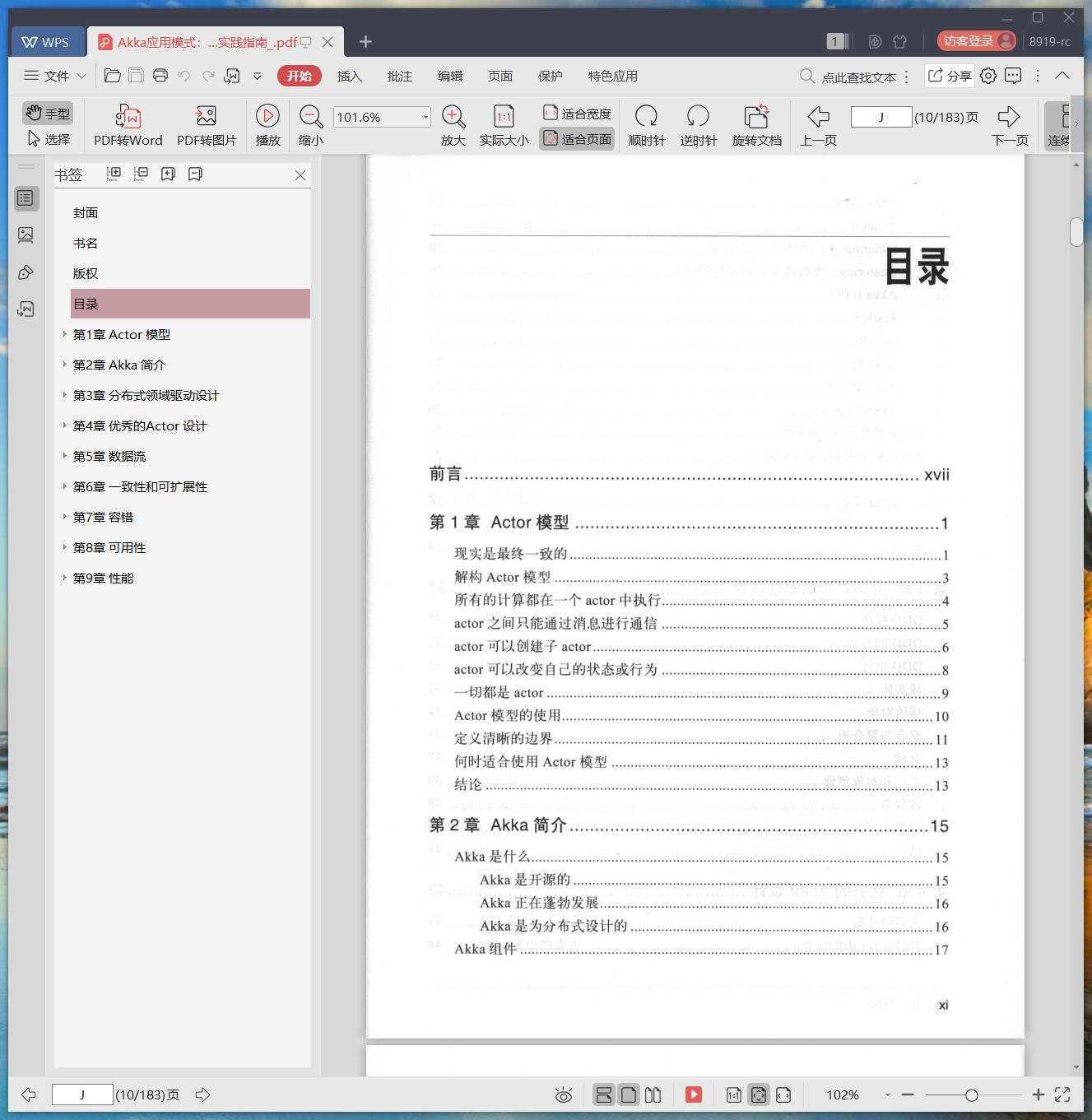
Task: Enable continuous scroll view in status bar
Action: tap(604, 1094)
